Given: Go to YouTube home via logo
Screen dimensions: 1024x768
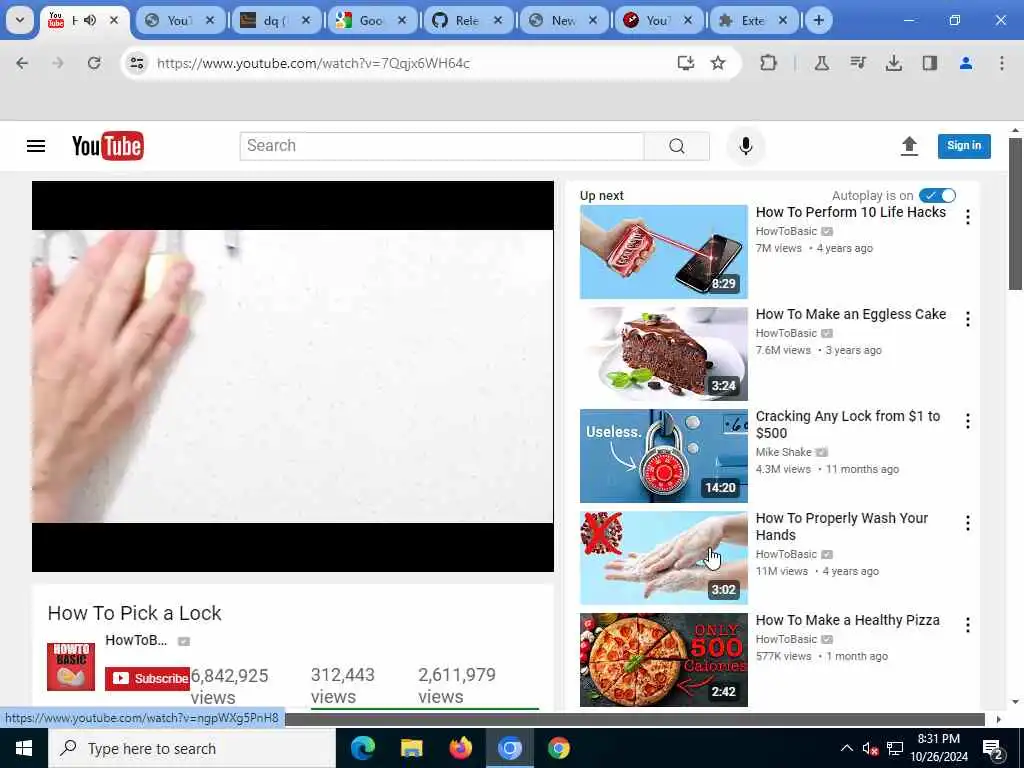Looking at the screenshot, I should point(108,146).
